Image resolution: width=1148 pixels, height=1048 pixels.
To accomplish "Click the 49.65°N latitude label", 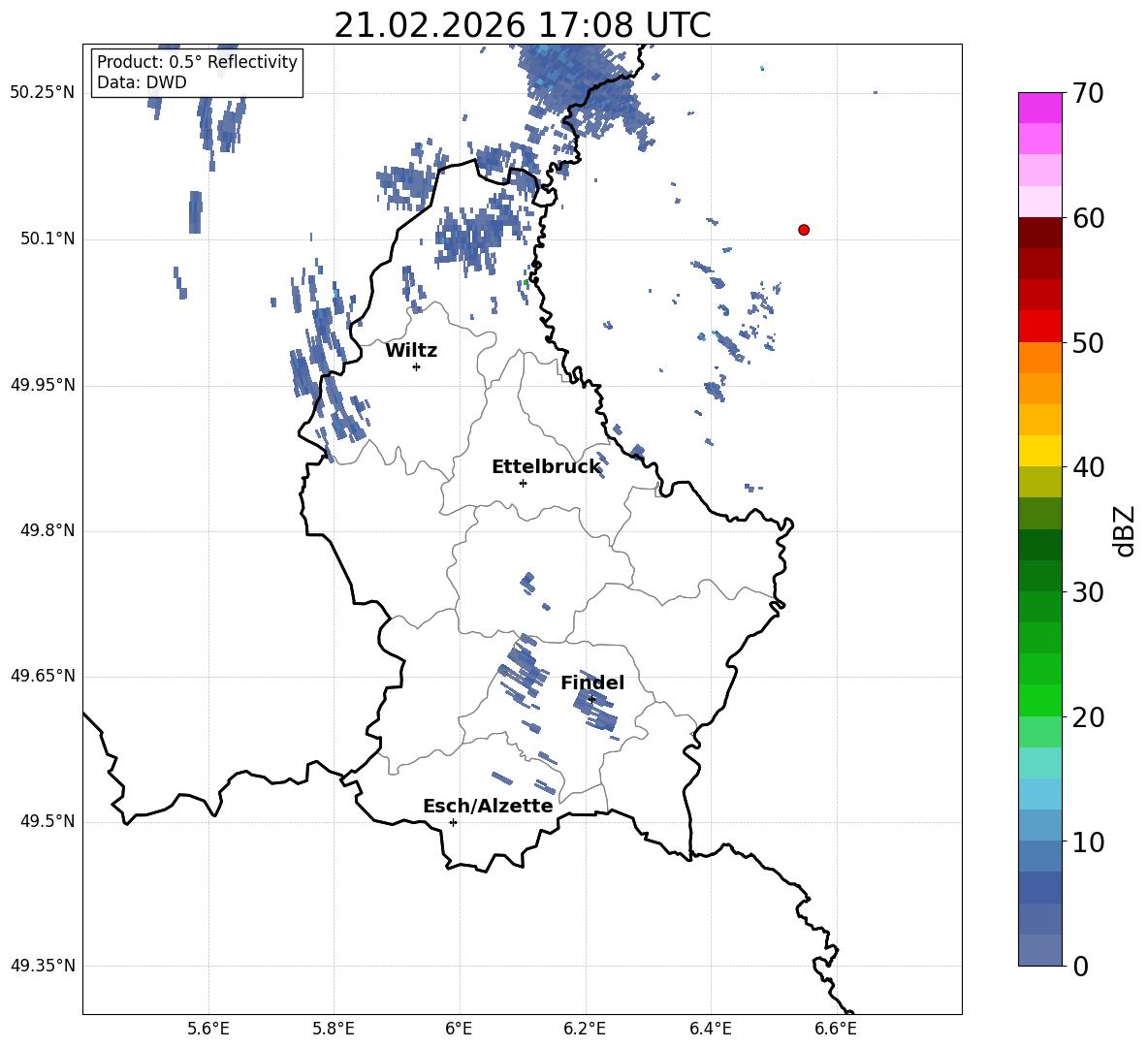I will (x=43, y=675).
